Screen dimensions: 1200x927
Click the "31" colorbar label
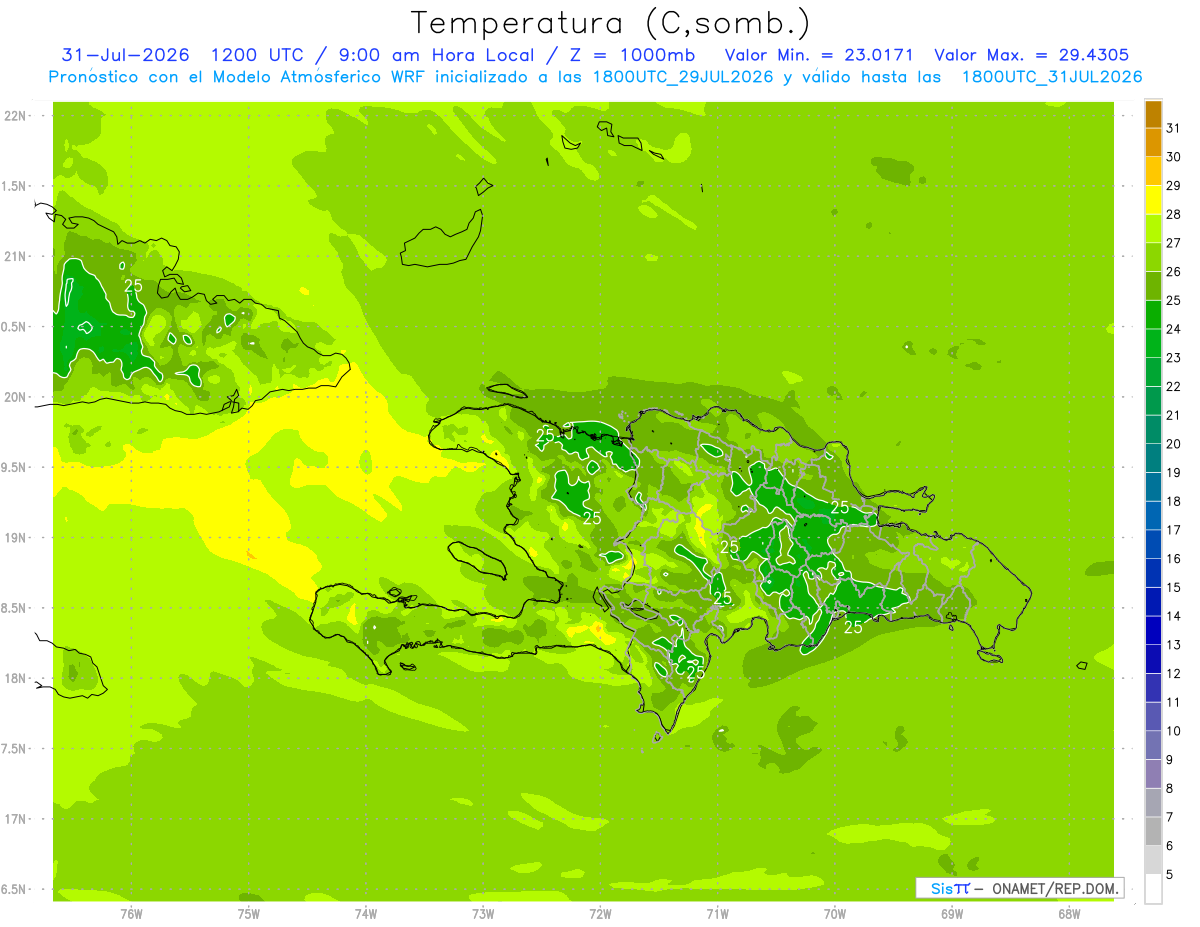point(1174,128)
